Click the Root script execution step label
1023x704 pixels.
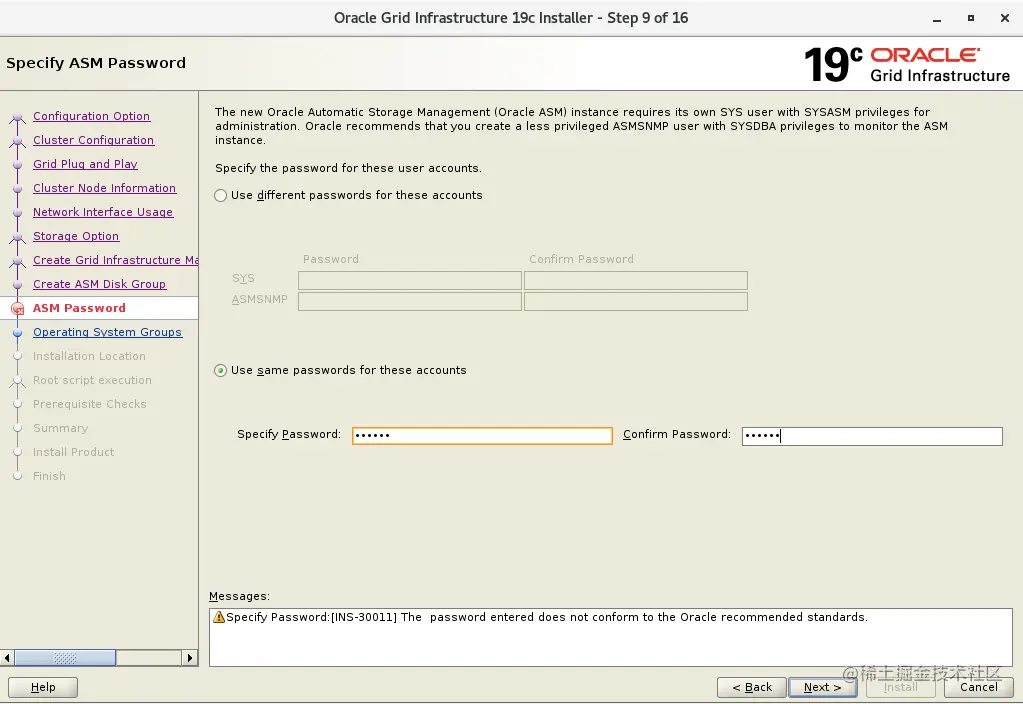pyautogui.click(x=92, y=380)
